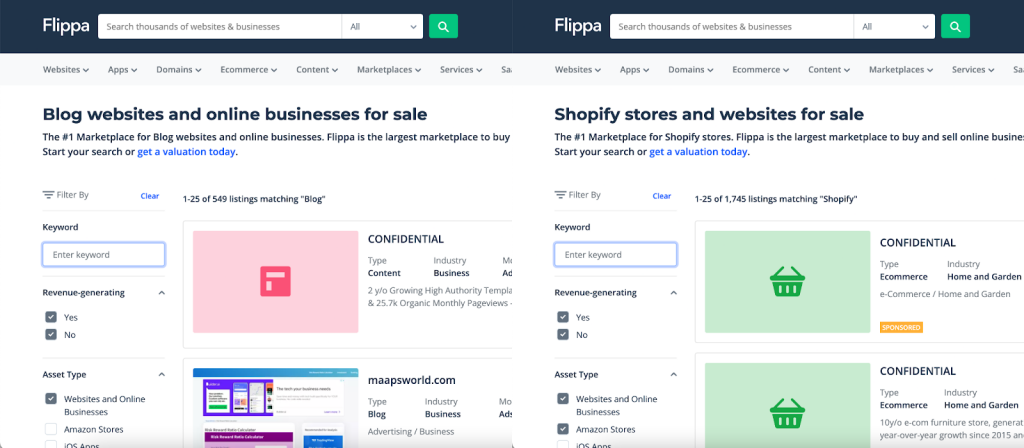Image resolution: width=1024 pixels, height=448 pixels.
Task: Focus the main search field on Shopify page
Action: pos(732,27)
